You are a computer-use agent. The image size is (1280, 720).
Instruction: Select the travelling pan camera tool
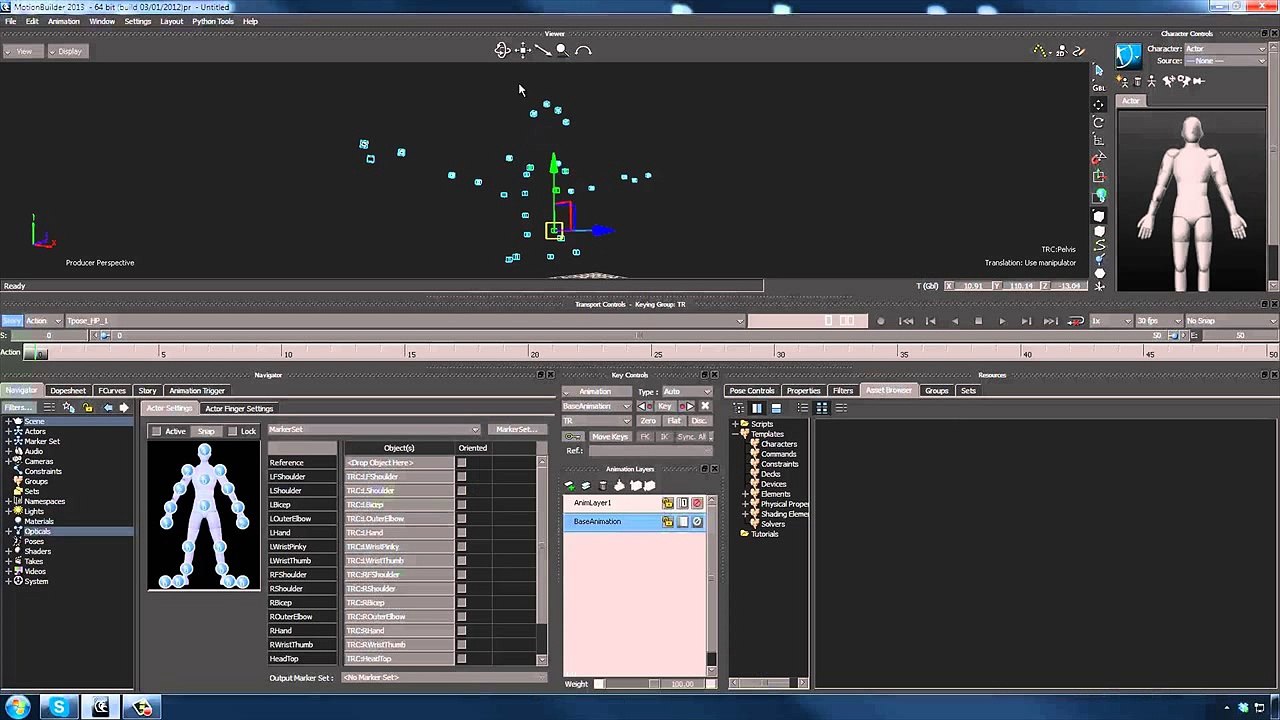coord(522,50)
